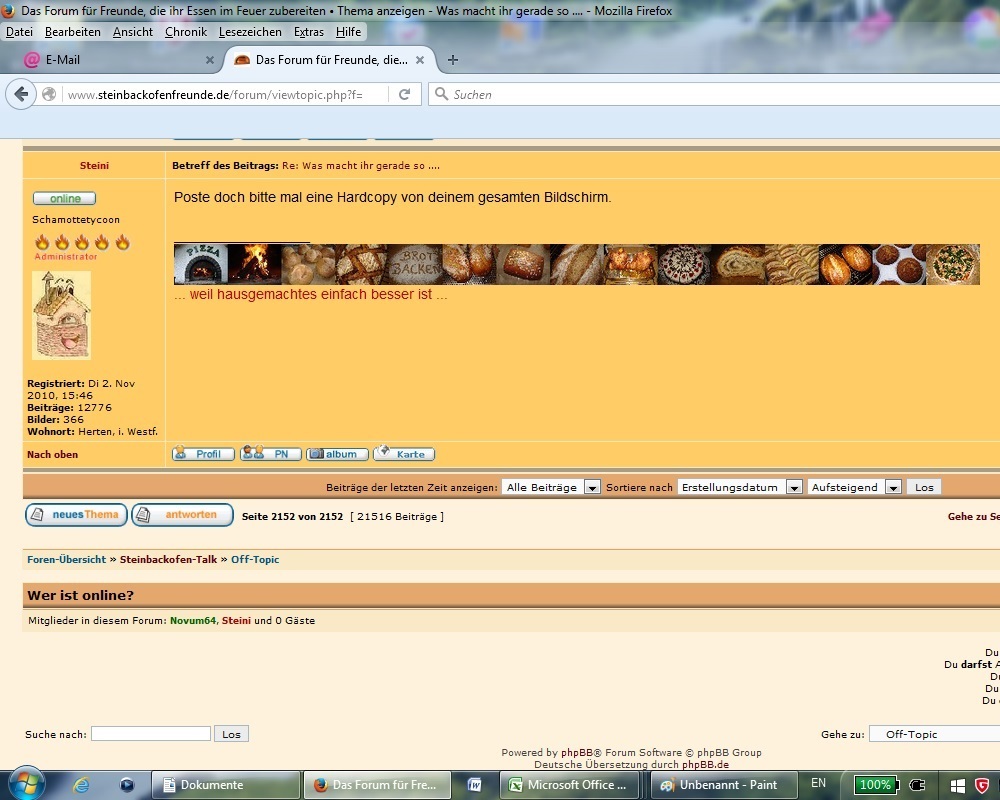1000x800 pixels.
Task: Show Steini's location via Karte button
Action: click(404, 454)
